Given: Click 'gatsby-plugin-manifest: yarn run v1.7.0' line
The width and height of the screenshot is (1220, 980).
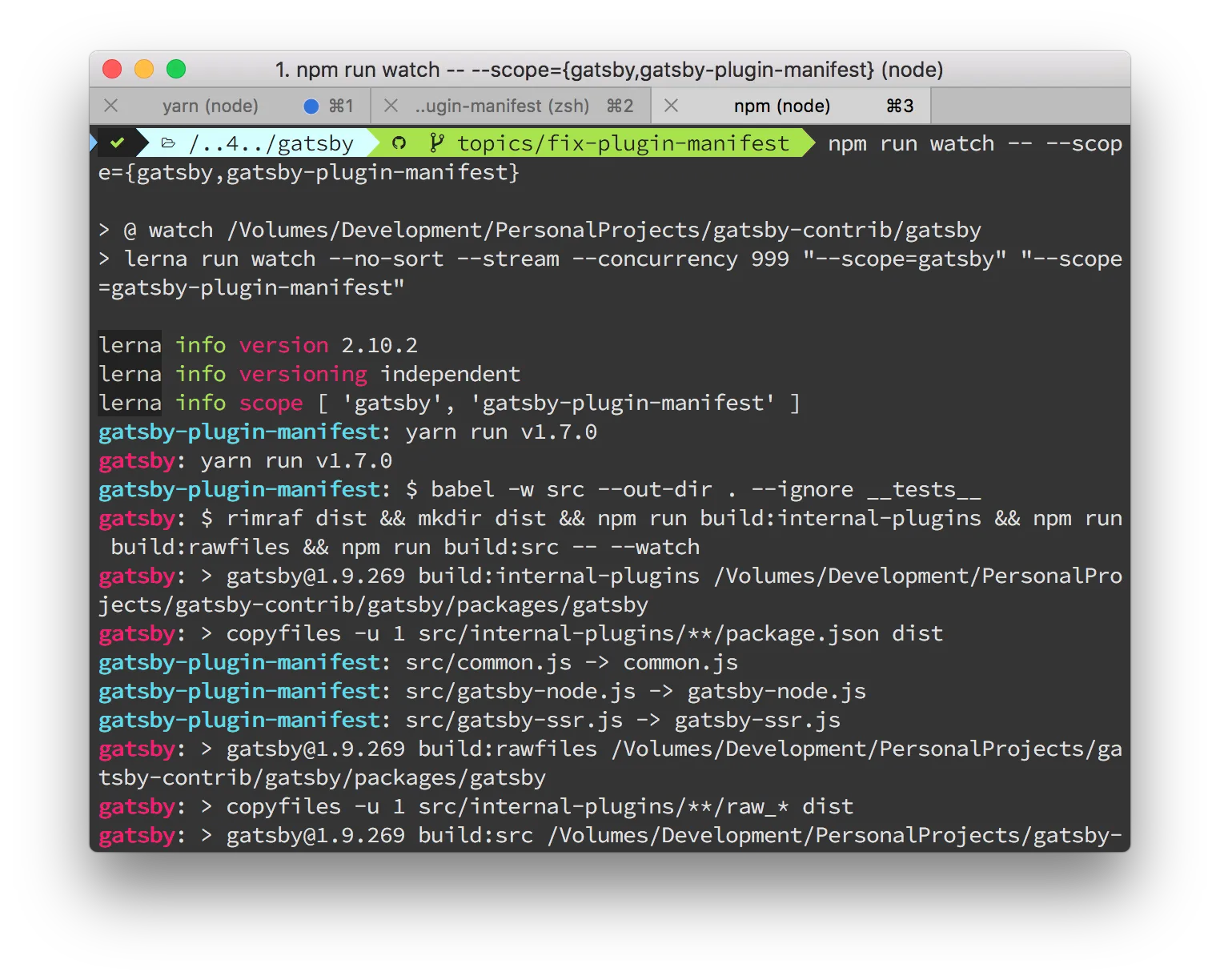Looking at the screenshot, I should coord(347,432).
